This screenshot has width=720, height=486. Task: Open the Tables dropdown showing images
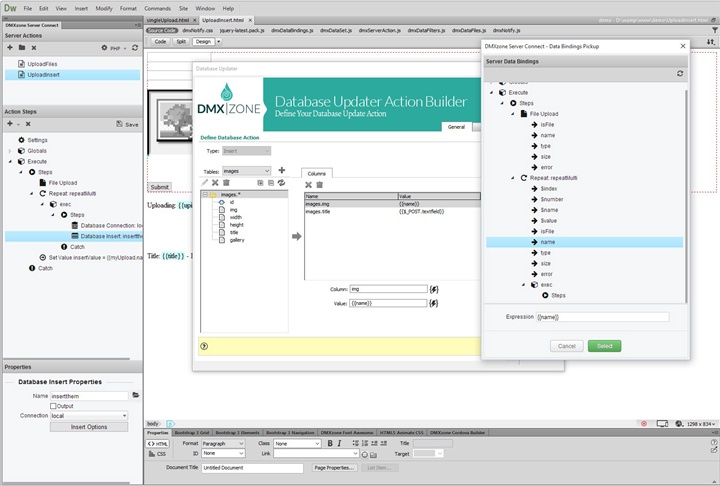[247, 171]
